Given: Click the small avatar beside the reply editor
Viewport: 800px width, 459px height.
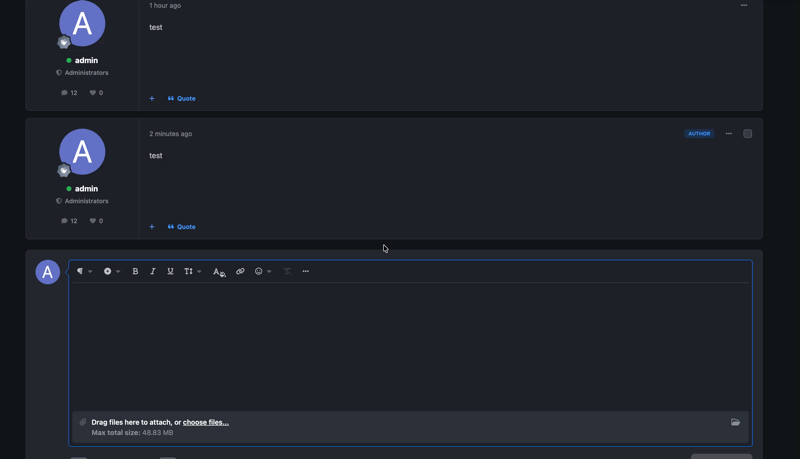Looking at the screenshot, I should click(47, 272).
